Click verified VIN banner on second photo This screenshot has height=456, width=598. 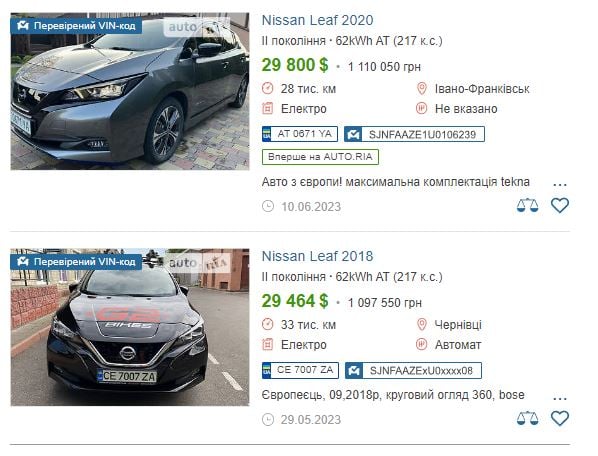click(76, 262)
